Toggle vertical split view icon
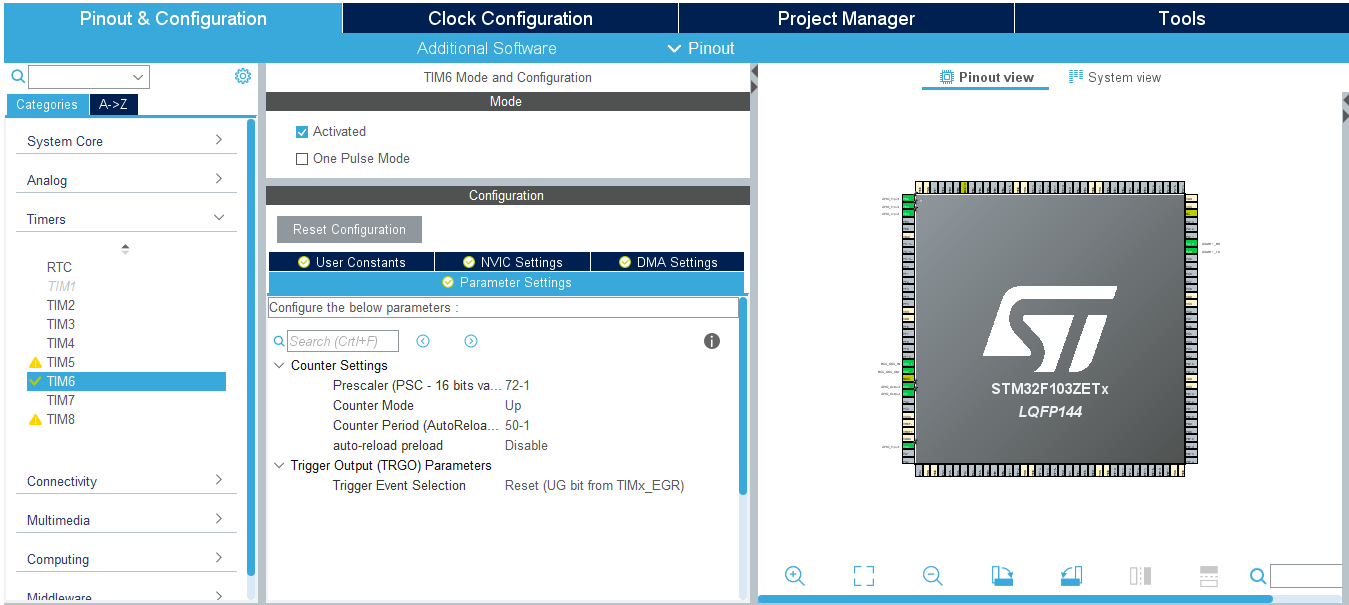 (x=1140, y=576)
